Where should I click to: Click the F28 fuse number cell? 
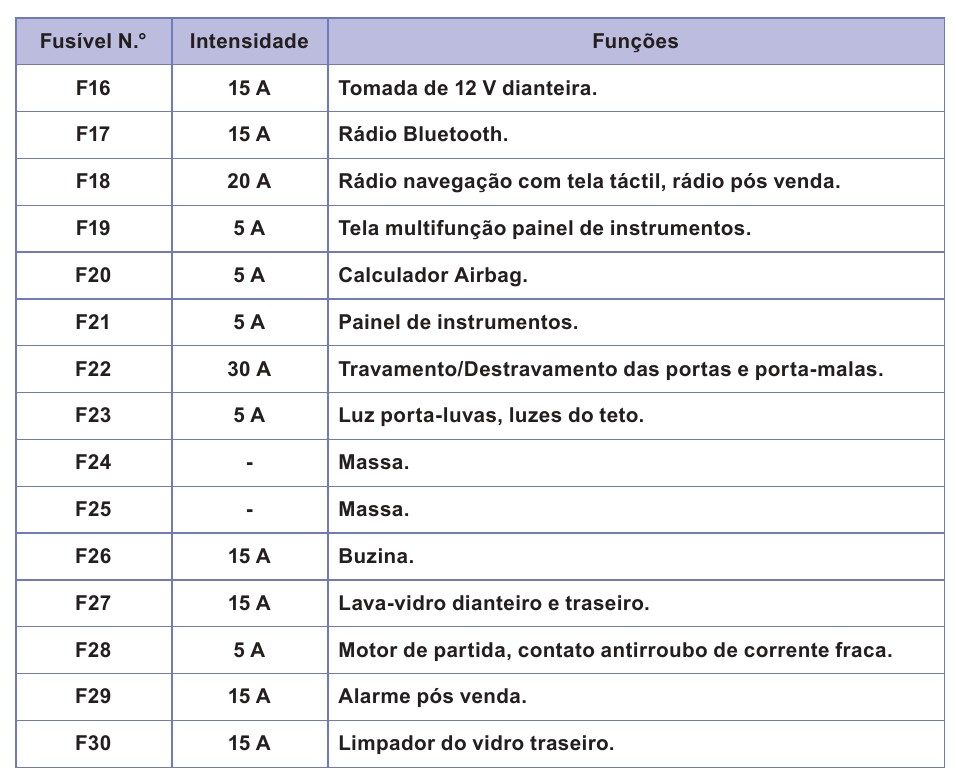click(x=93, y=650)
